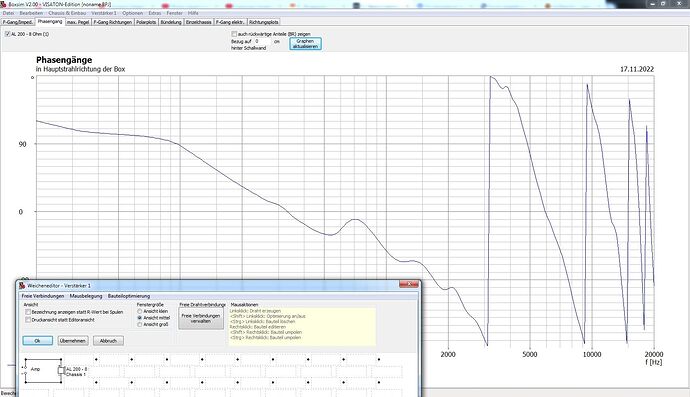Image resolution: width=690 pixels, height=397 pixels.
Task: Click Freie Verbindungen verwalten button
Action: point(201,319)
